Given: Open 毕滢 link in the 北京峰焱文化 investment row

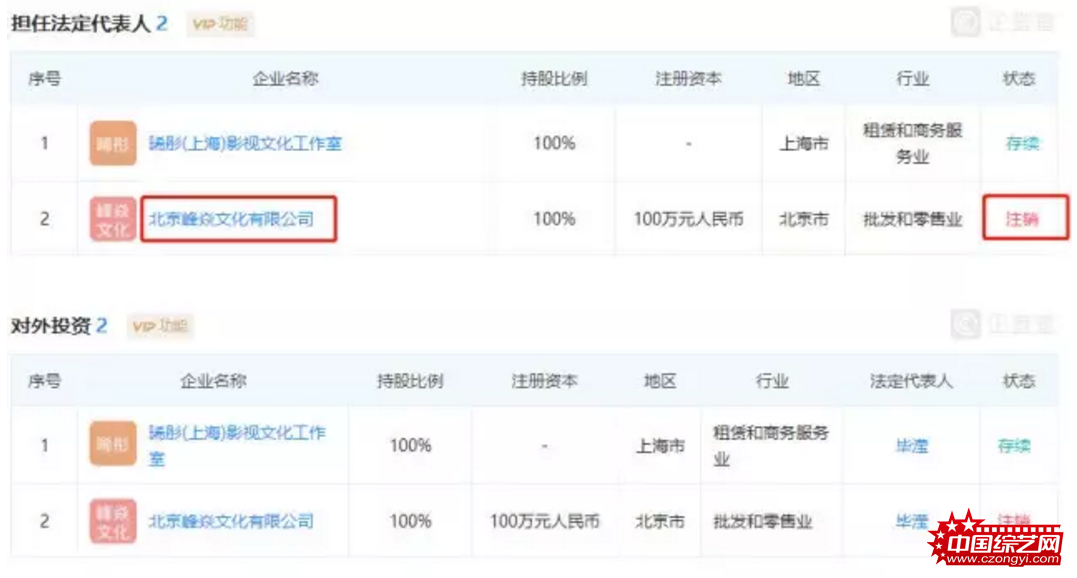Looking at the screenshot, I should point(911,522).
